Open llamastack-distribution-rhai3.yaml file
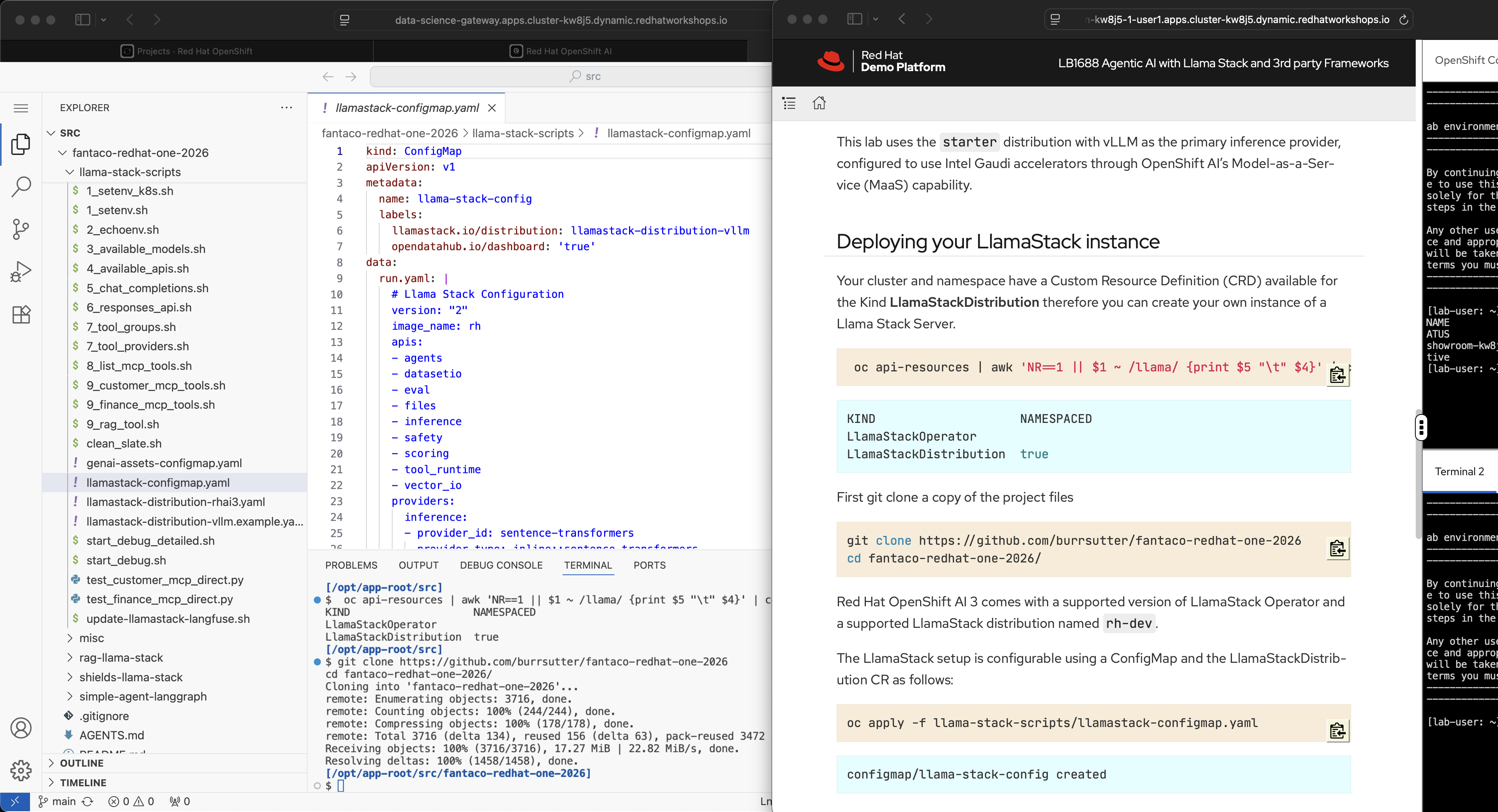 coord(175,502)
